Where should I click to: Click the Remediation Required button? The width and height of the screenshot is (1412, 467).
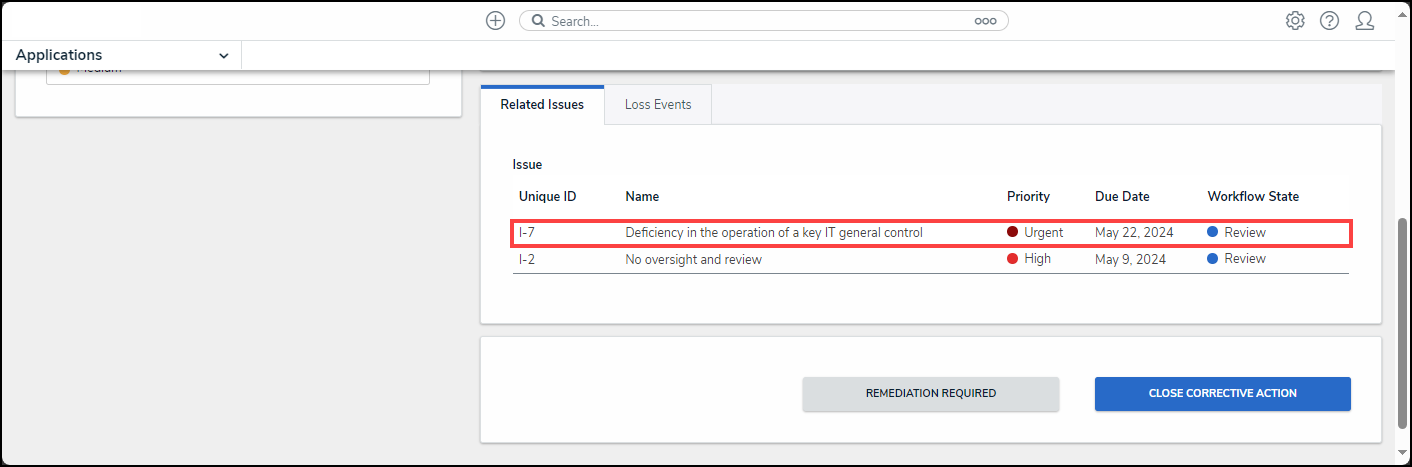tap(930, 394)
